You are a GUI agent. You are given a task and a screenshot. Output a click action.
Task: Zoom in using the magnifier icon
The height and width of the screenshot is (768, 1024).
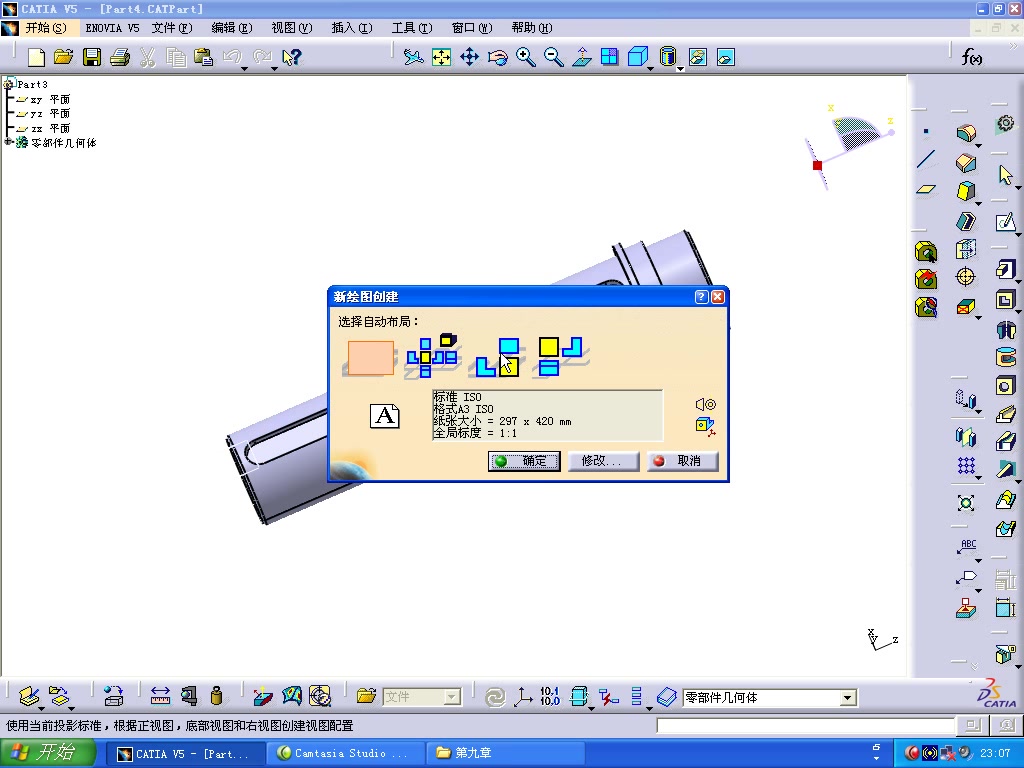526,57
